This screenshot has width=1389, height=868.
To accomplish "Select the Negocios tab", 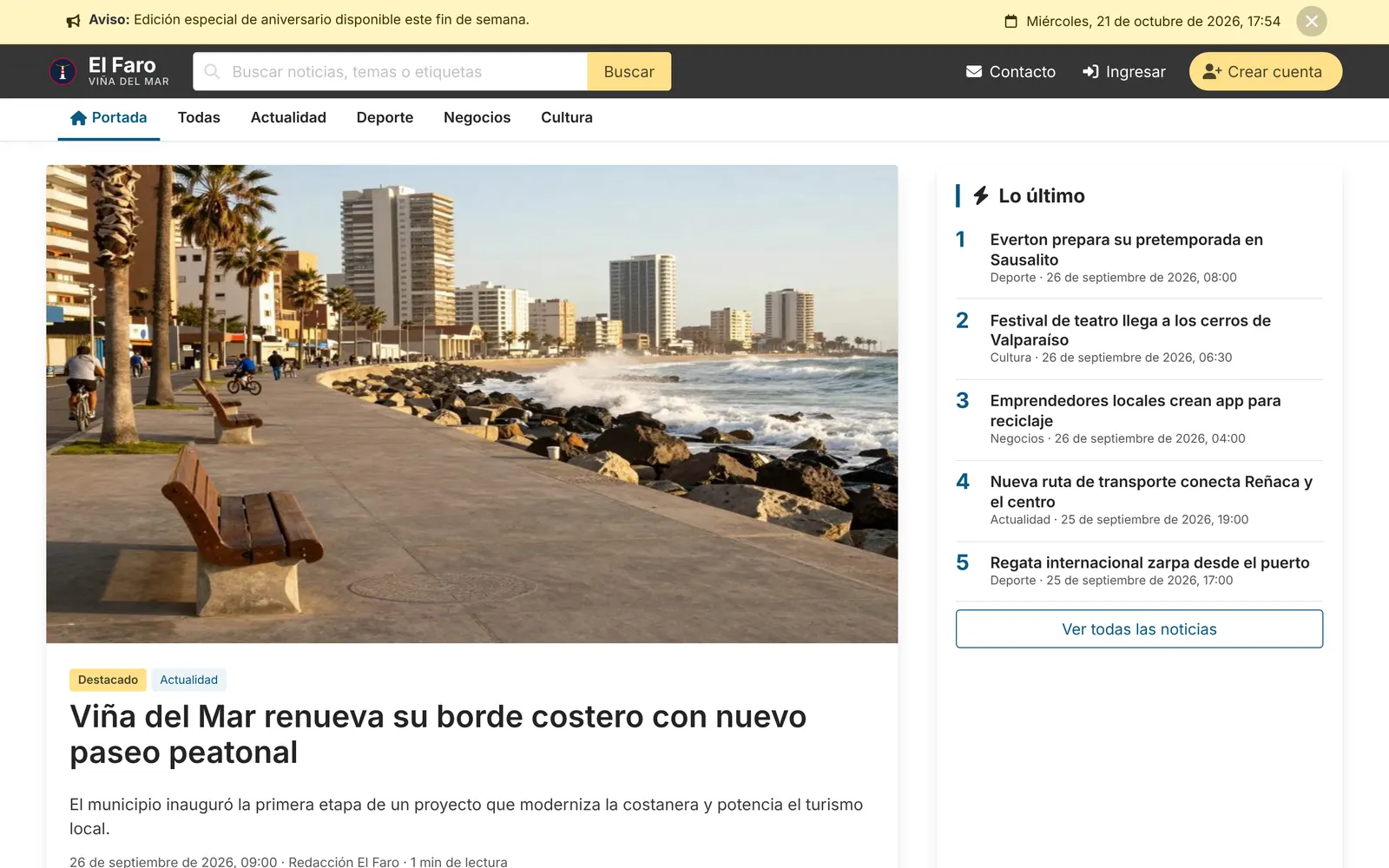I will point(477,117).
